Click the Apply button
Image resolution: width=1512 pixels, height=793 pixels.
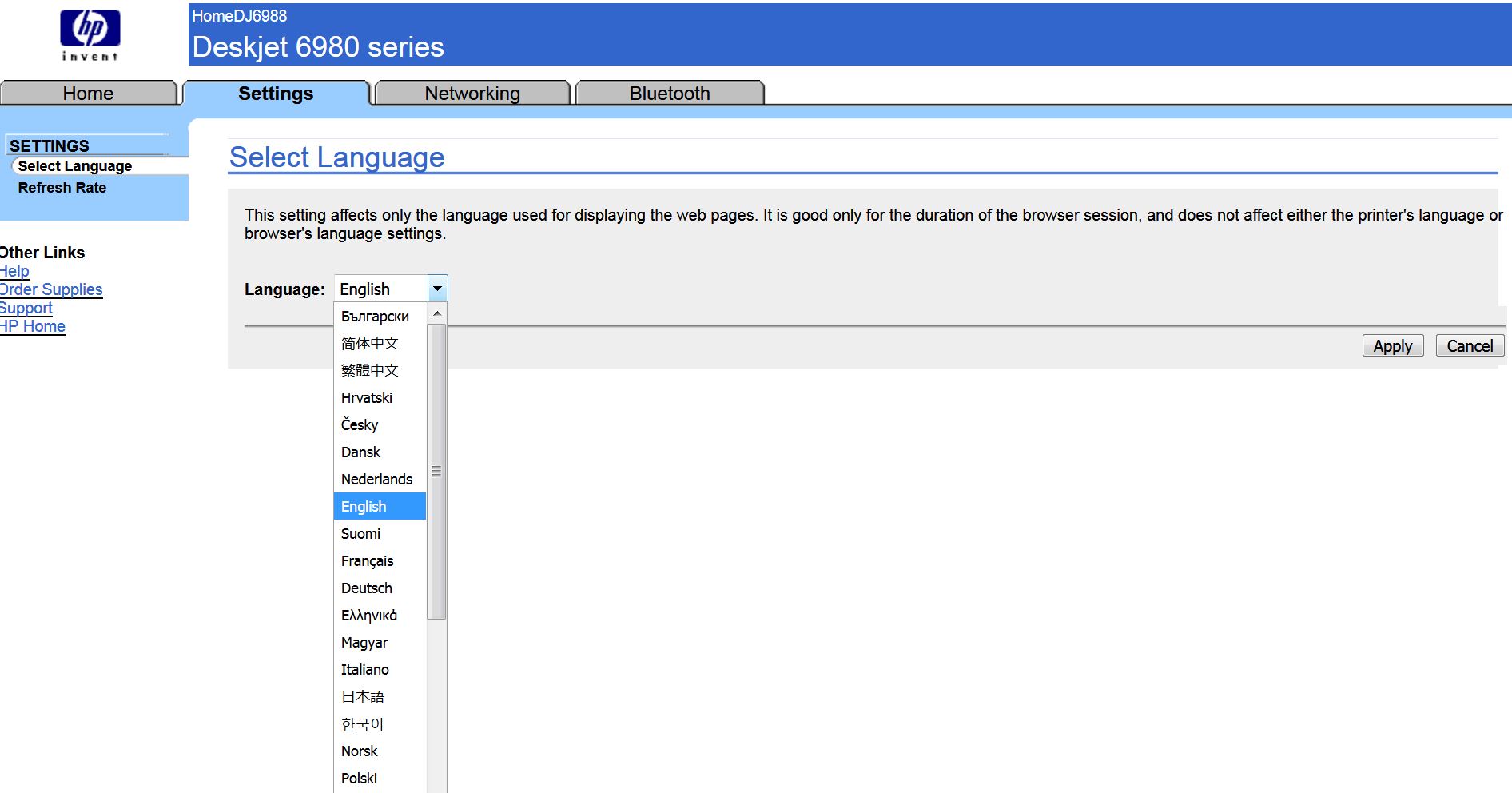1393,345
